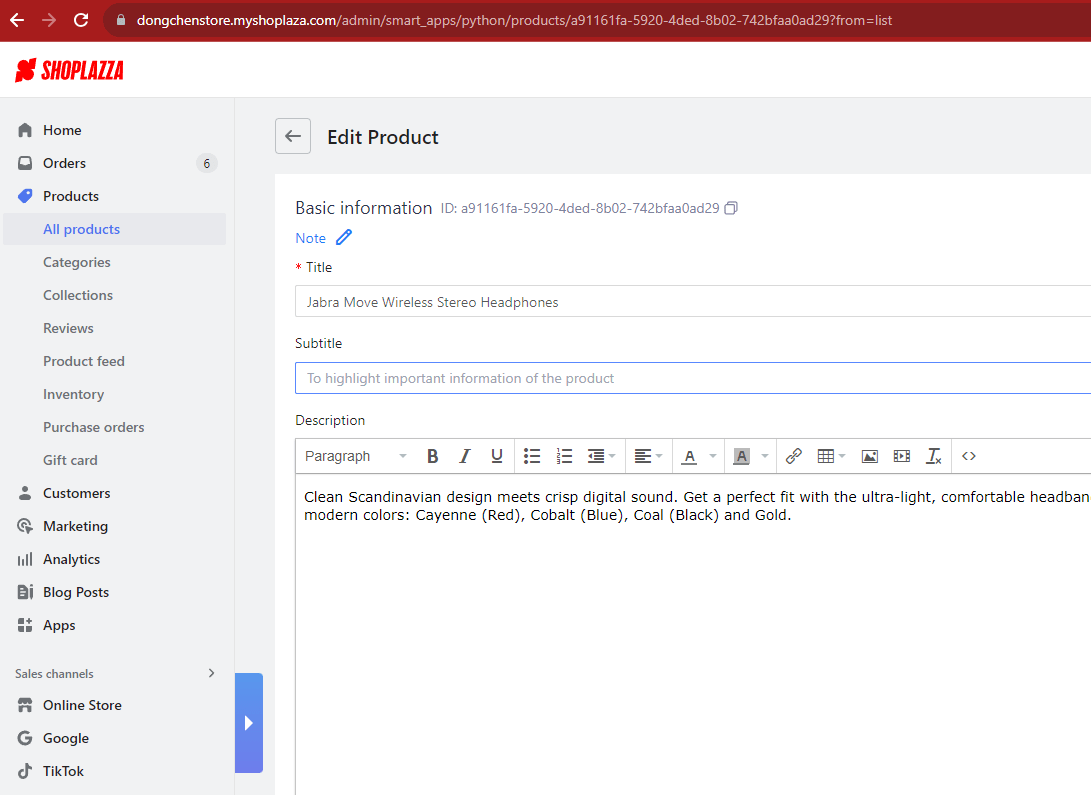The width and height of the screenshot is (1091, 795).
Task: Open Purchase orders under Products
Action: pyautogui.click(x=93, y=427)
